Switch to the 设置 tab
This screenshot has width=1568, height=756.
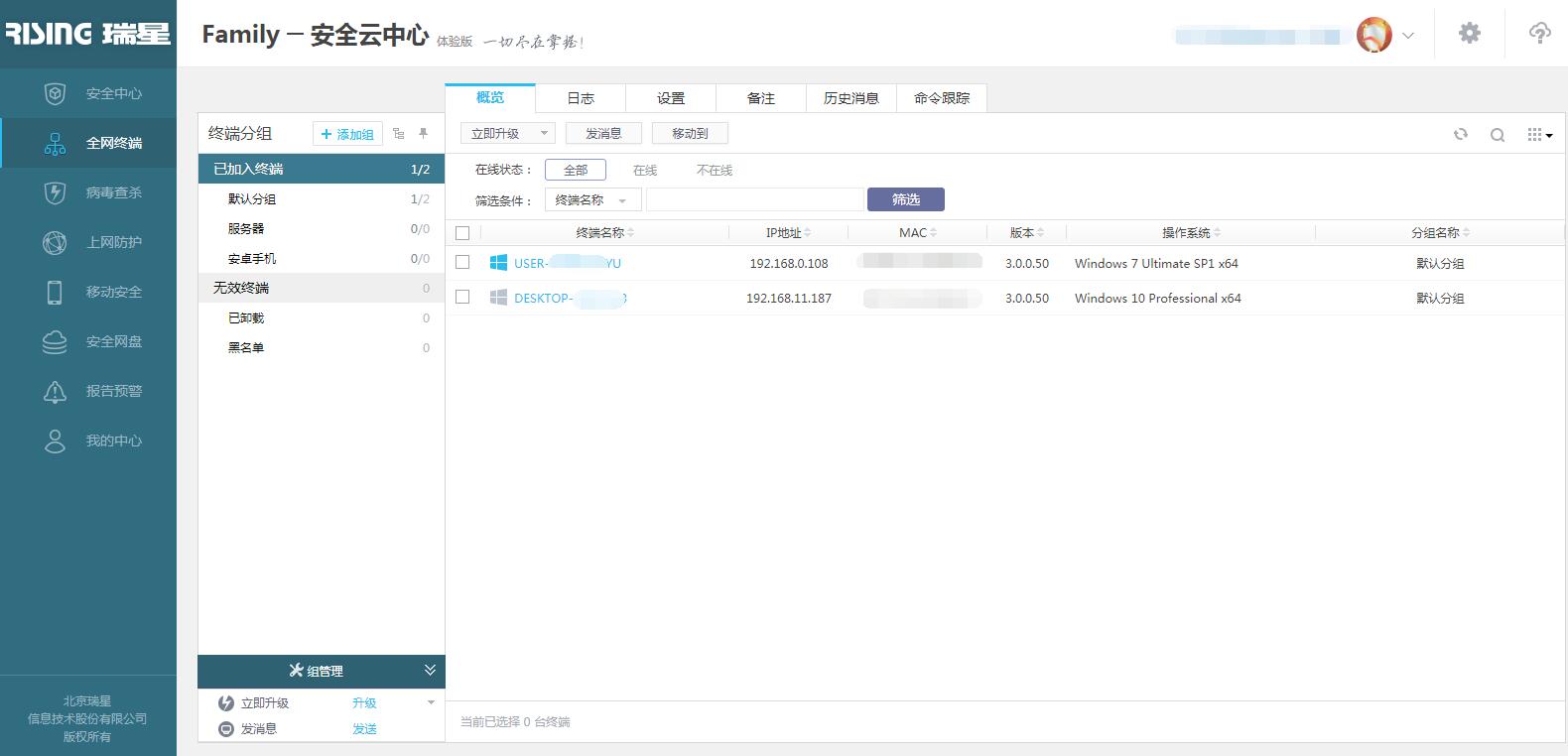[x=671, y=98]
